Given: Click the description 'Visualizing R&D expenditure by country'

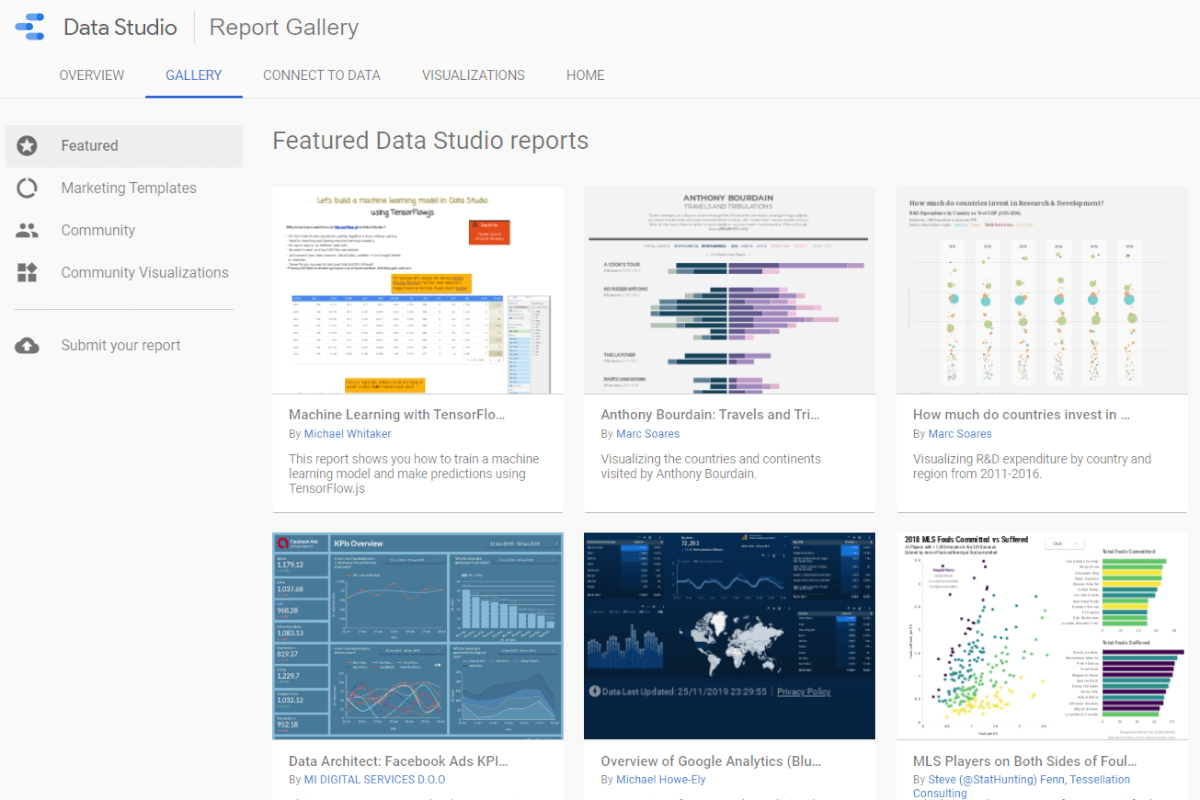Looking at the screenshot, I should pyautogui.click(x=1032, y=466).
